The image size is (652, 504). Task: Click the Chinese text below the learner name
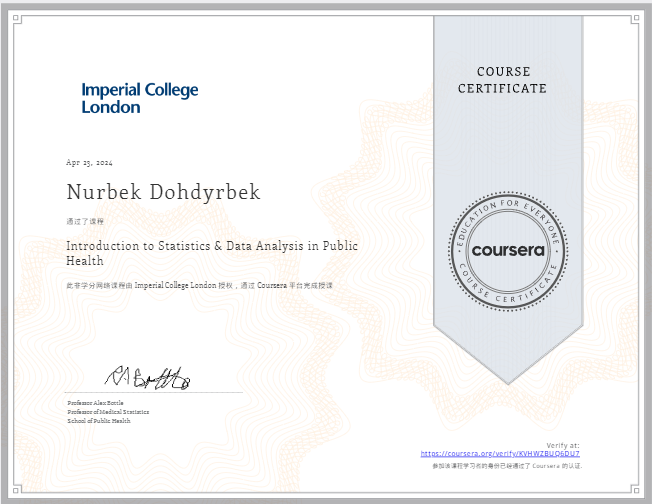click(85, 221)
